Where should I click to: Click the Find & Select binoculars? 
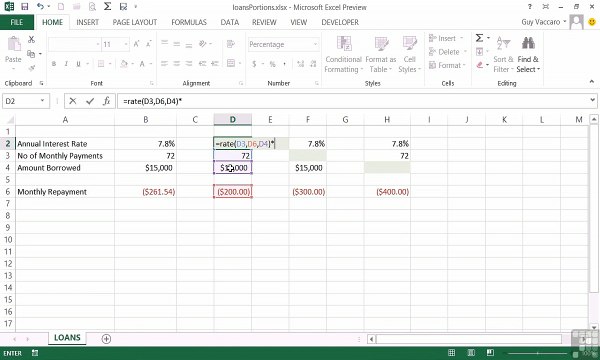(x=528, y=43)
